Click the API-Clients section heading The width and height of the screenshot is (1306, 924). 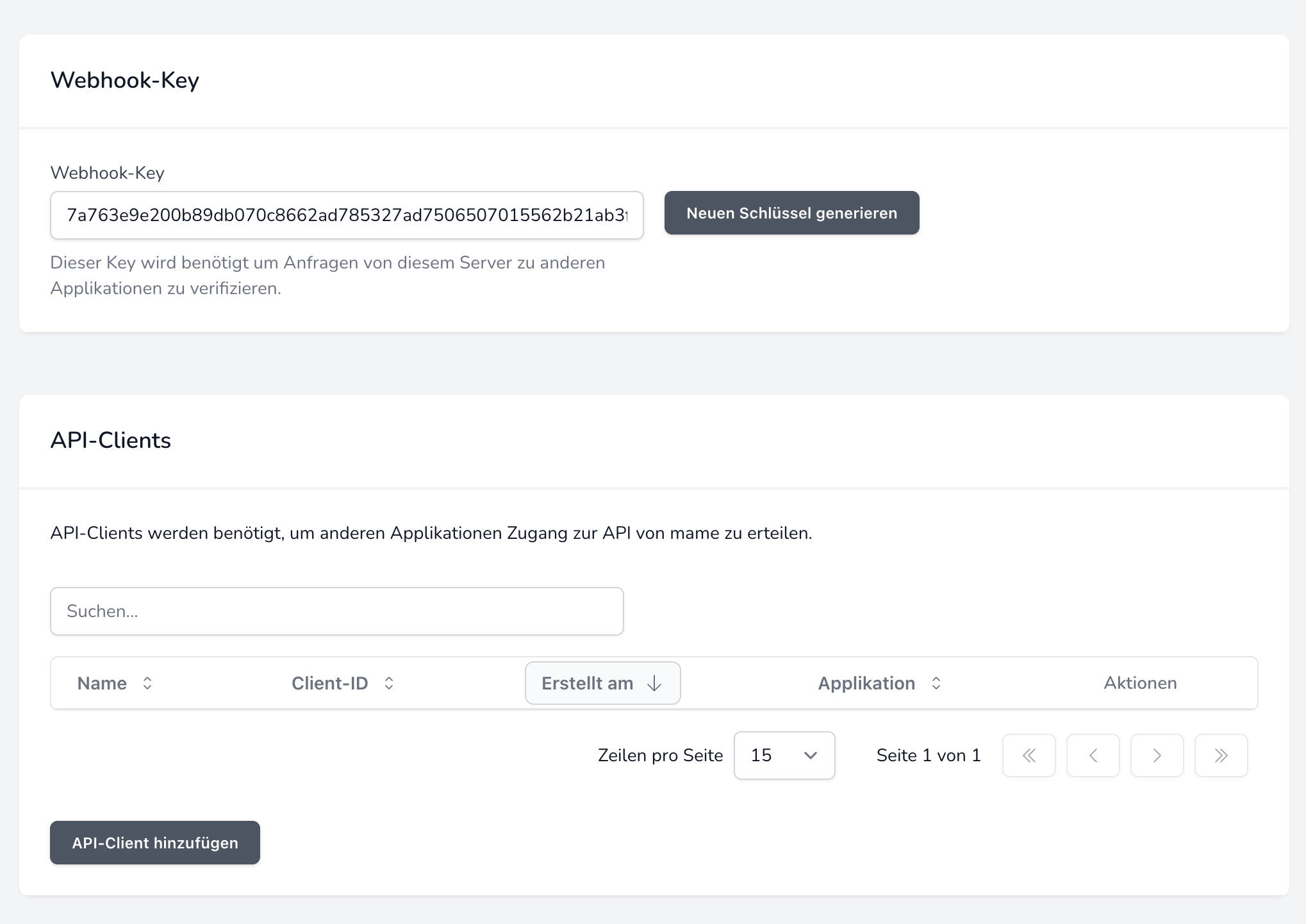[111, 440]
